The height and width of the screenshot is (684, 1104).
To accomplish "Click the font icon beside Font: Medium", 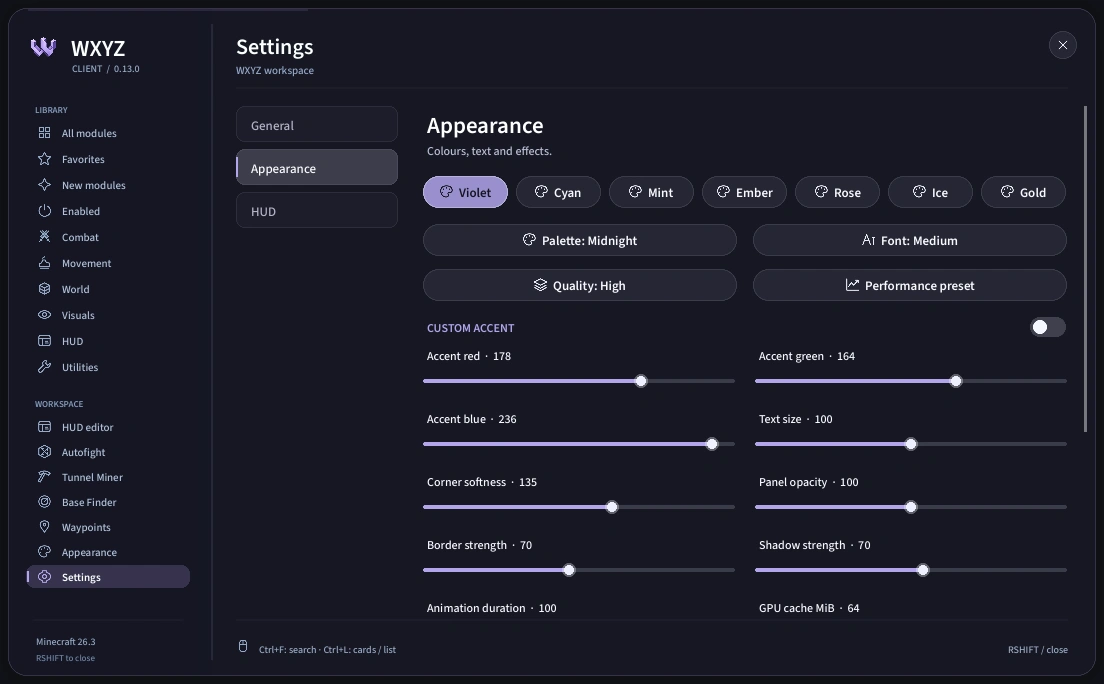I will coord(869,240).
